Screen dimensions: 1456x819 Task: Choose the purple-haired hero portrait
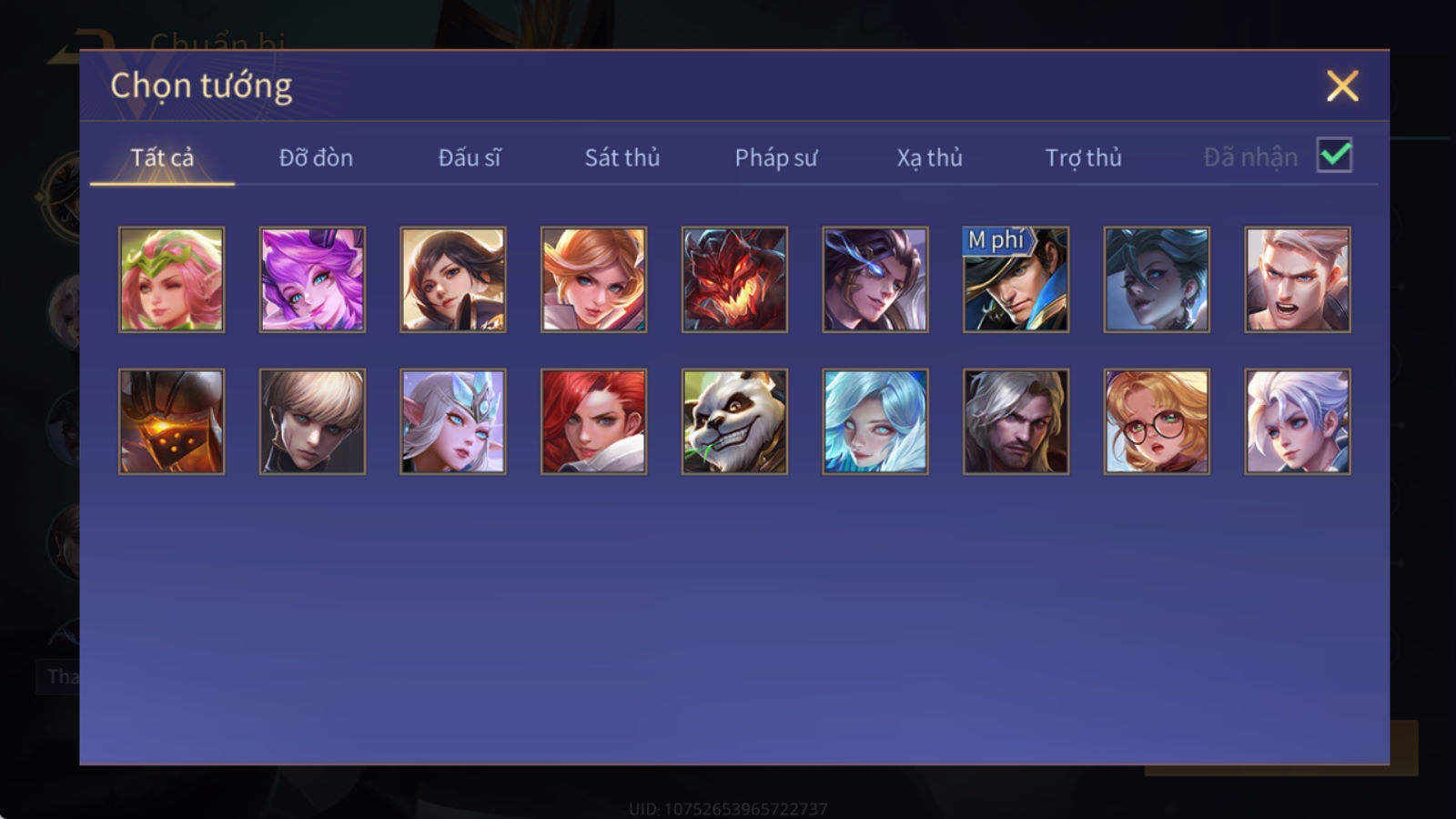tap(312, 279)
